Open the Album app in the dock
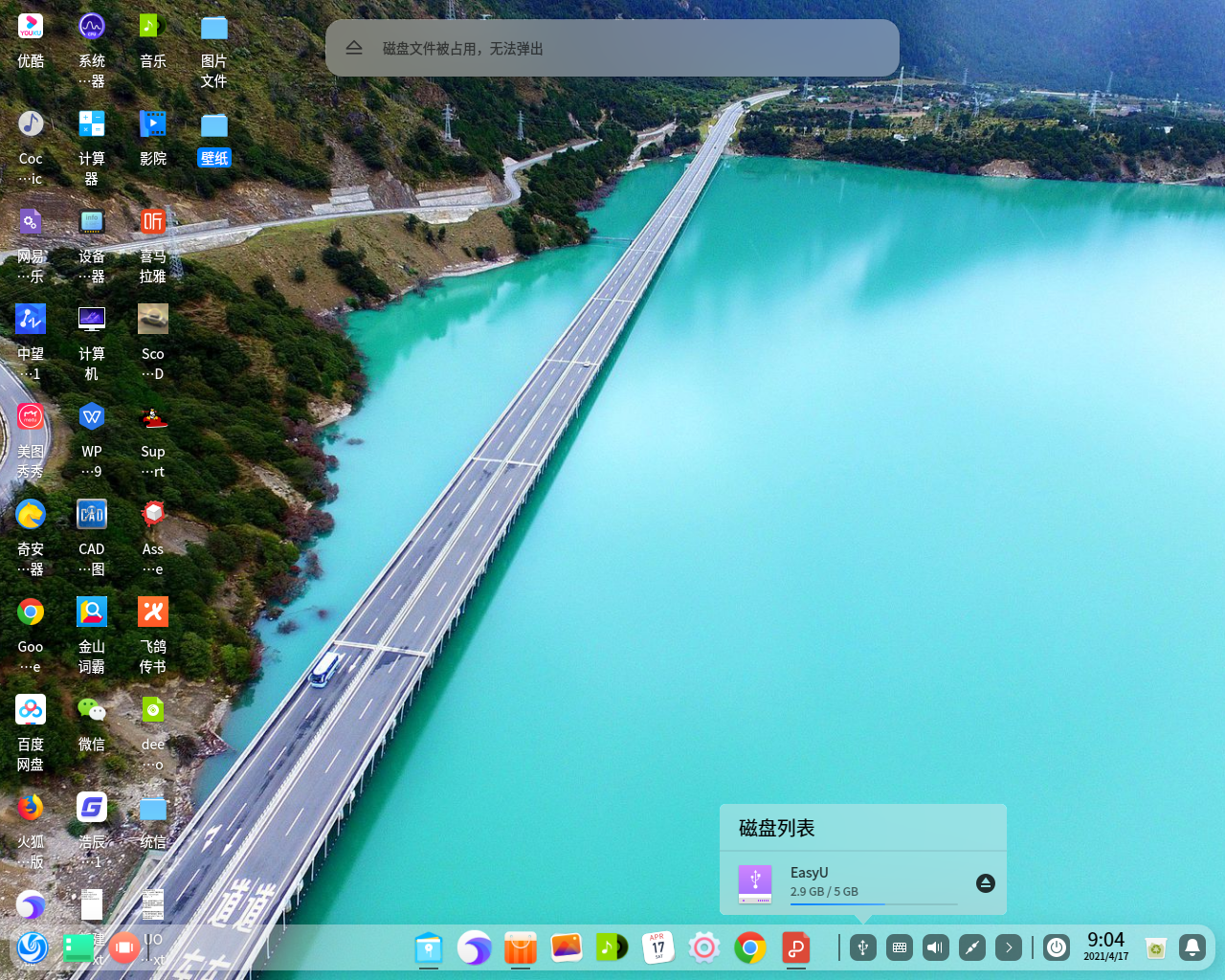 [567, 947]
